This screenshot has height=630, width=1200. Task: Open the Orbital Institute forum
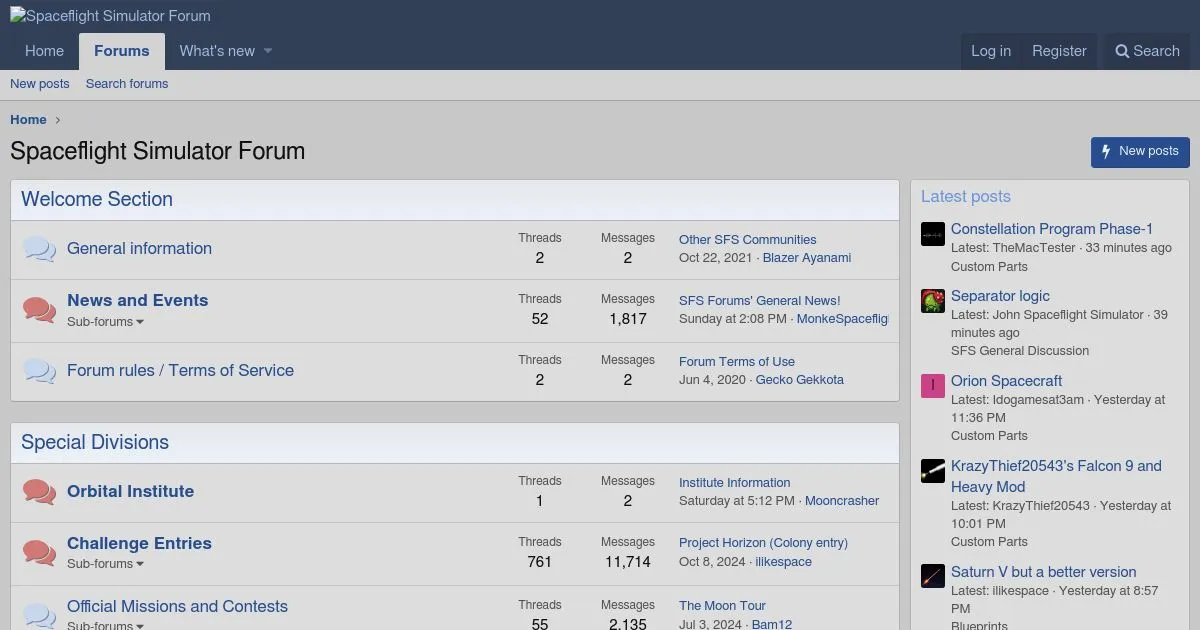pos(130,492)
